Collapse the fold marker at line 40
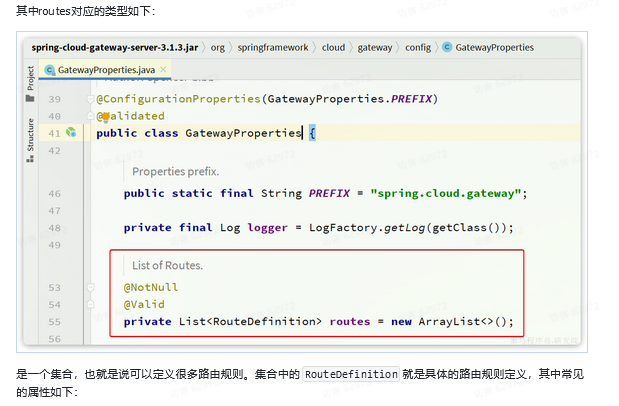This screenshot has height=406, width=619. (x=90, y=116)
